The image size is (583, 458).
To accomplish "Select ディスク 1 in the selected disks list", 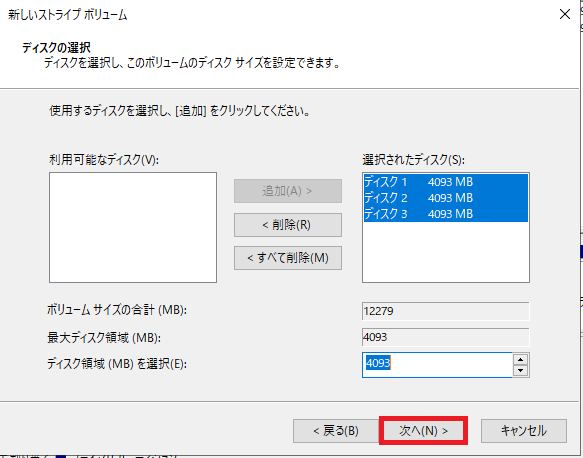I will (446, 182).
